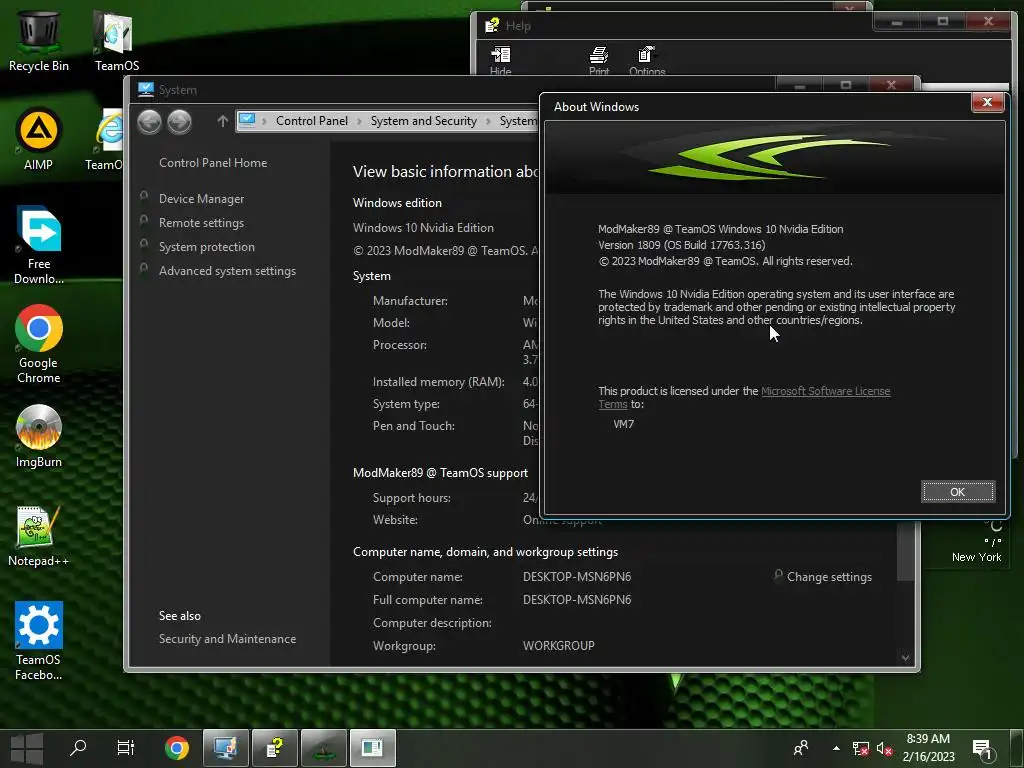1024x768 pixels.
Task: Click OK in About Windows dialog
Action: pyautogui.click(x=957, y=492)
